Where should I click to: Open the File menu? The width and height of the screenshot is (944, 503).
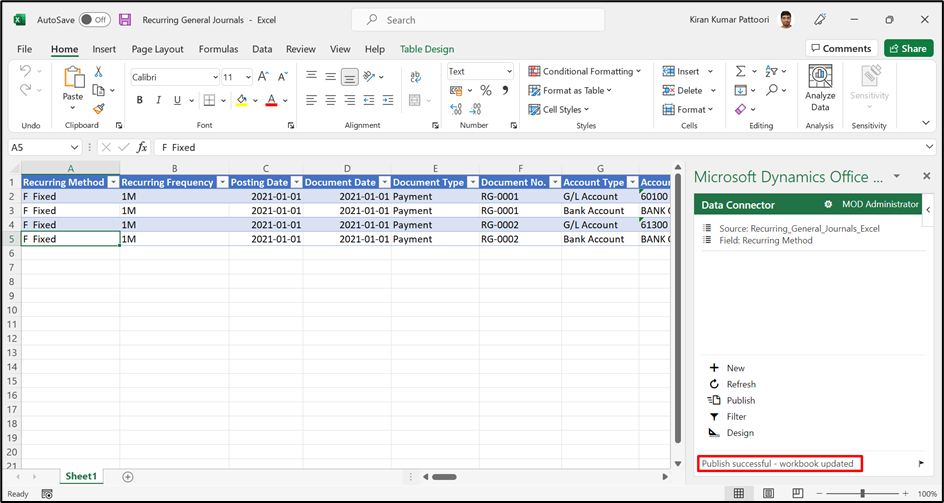(25, 49)
